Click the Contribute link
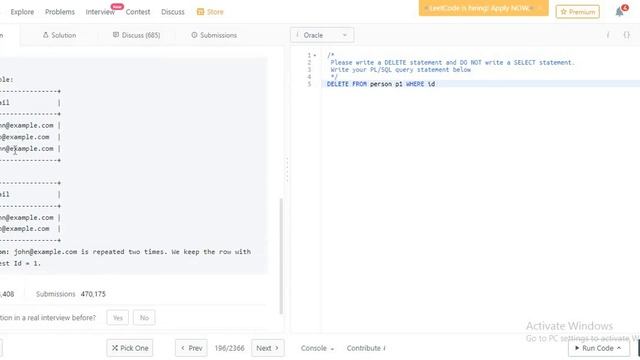The width and height of the screenshot is (640, 360). [366, 348]
